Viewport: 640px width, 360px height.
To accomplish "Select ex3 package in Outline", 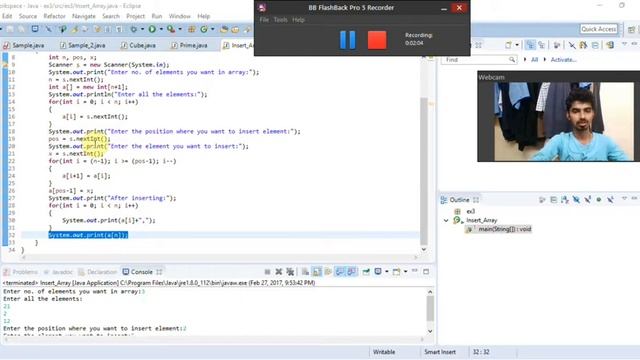I will coord(471,211).
